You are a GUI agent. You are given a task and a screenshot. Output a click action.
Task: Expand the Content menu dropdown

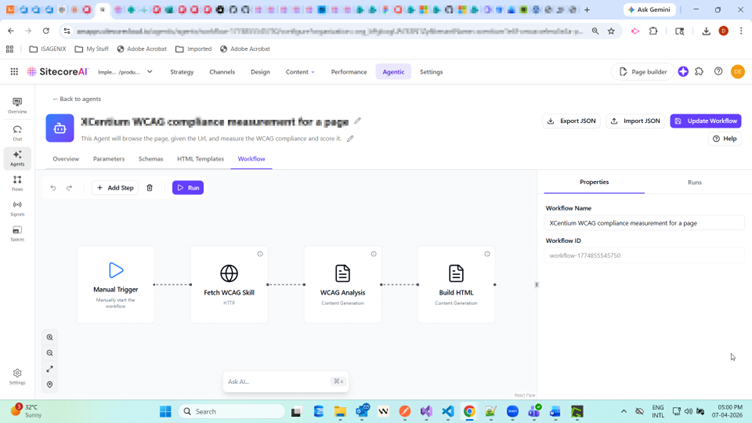point(300,72)
